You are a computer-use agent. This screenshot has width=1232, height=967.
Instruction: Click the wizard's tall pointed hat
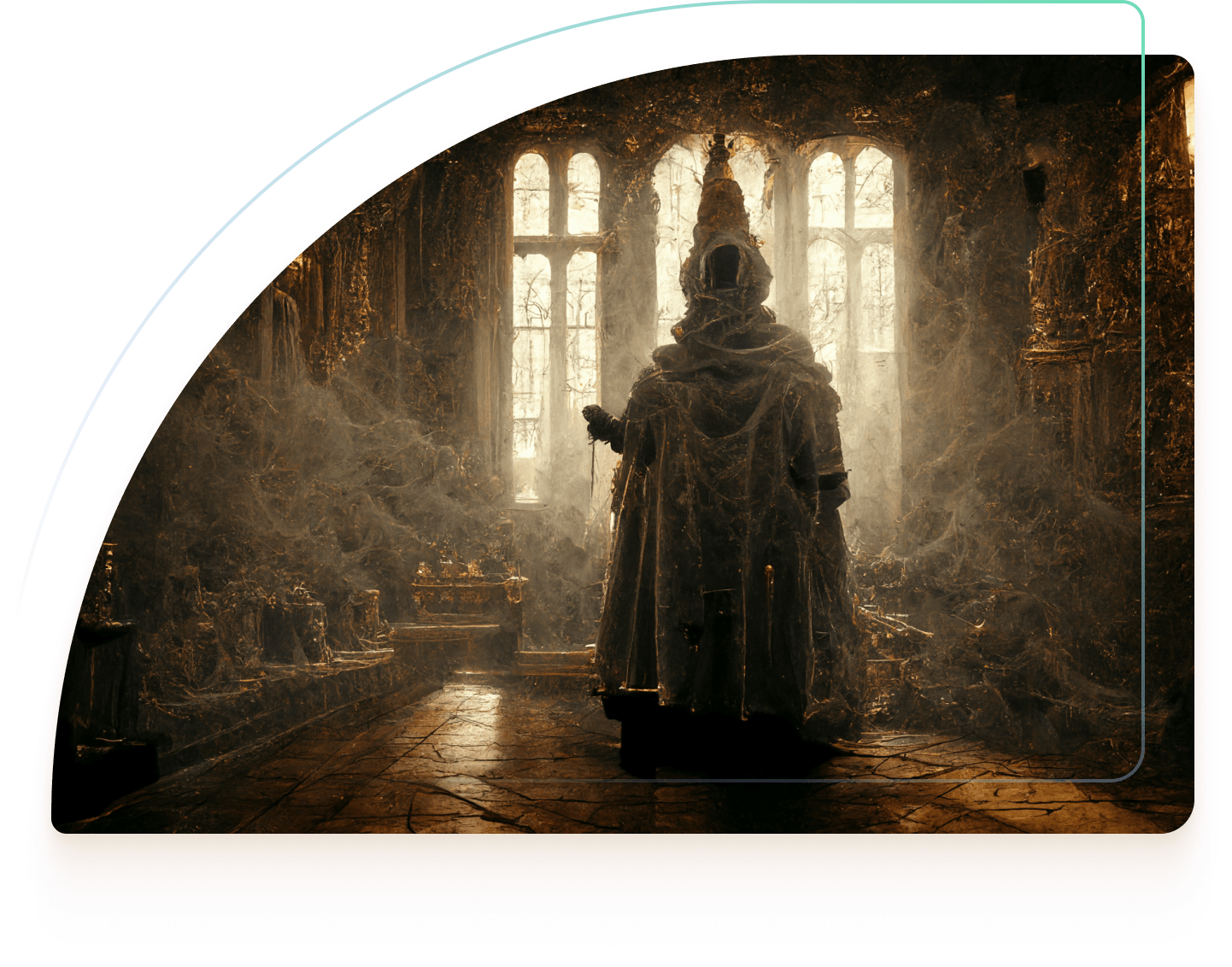point(719,192)
